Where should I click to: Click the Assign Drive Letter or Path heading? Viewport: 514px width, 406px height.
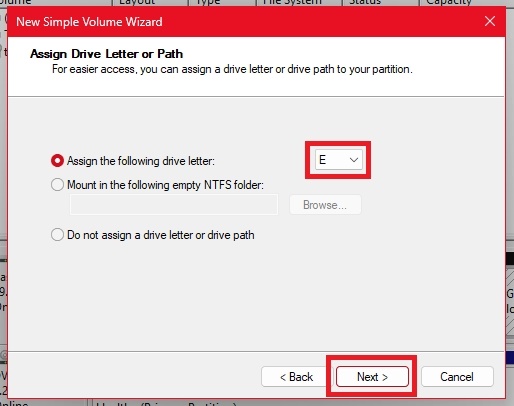click(x=106, y=54)
